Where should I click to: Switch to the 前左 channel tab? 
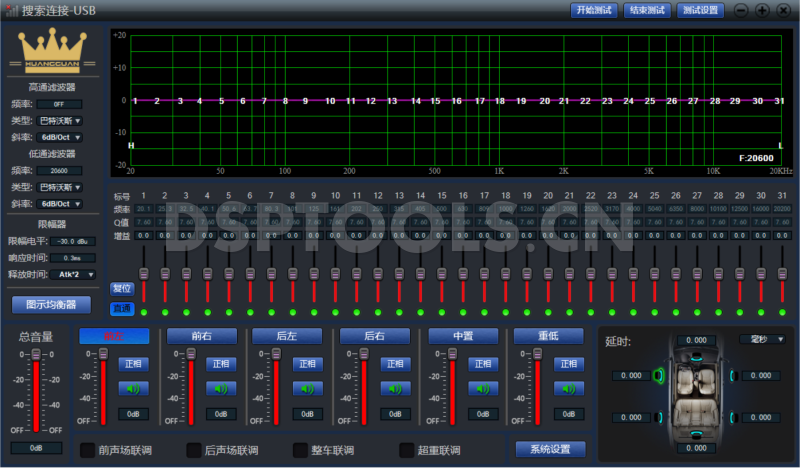click(x=114, y=336)
